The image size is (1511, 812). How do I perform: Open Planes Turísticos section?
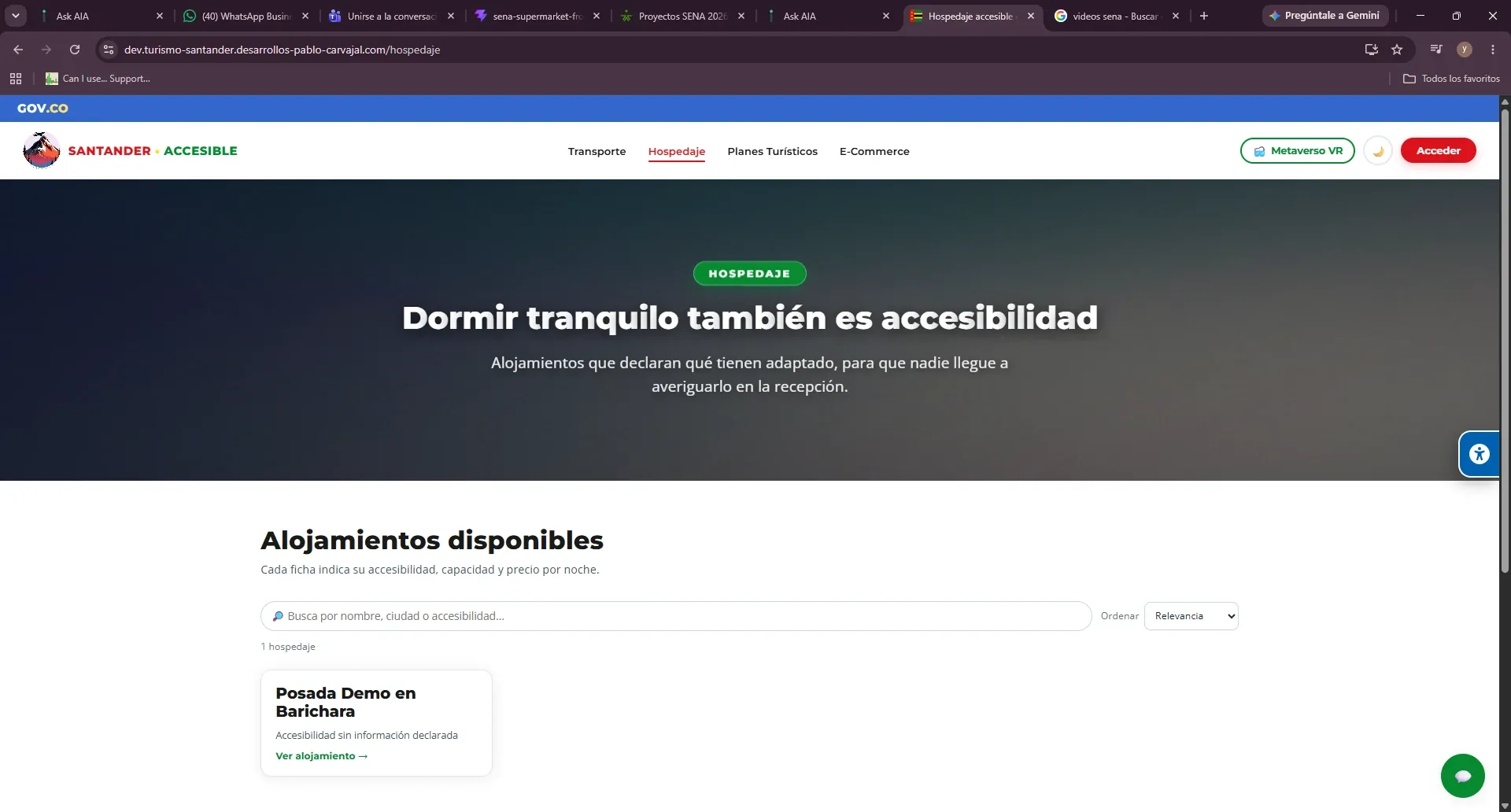[772, 151]
